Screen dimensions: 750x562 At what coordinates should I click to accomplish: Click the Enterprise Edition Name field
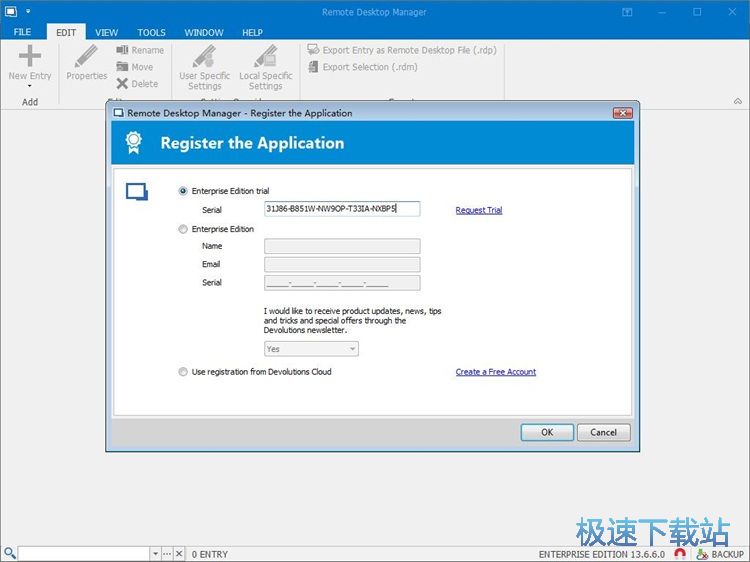[x=342, y=246]
